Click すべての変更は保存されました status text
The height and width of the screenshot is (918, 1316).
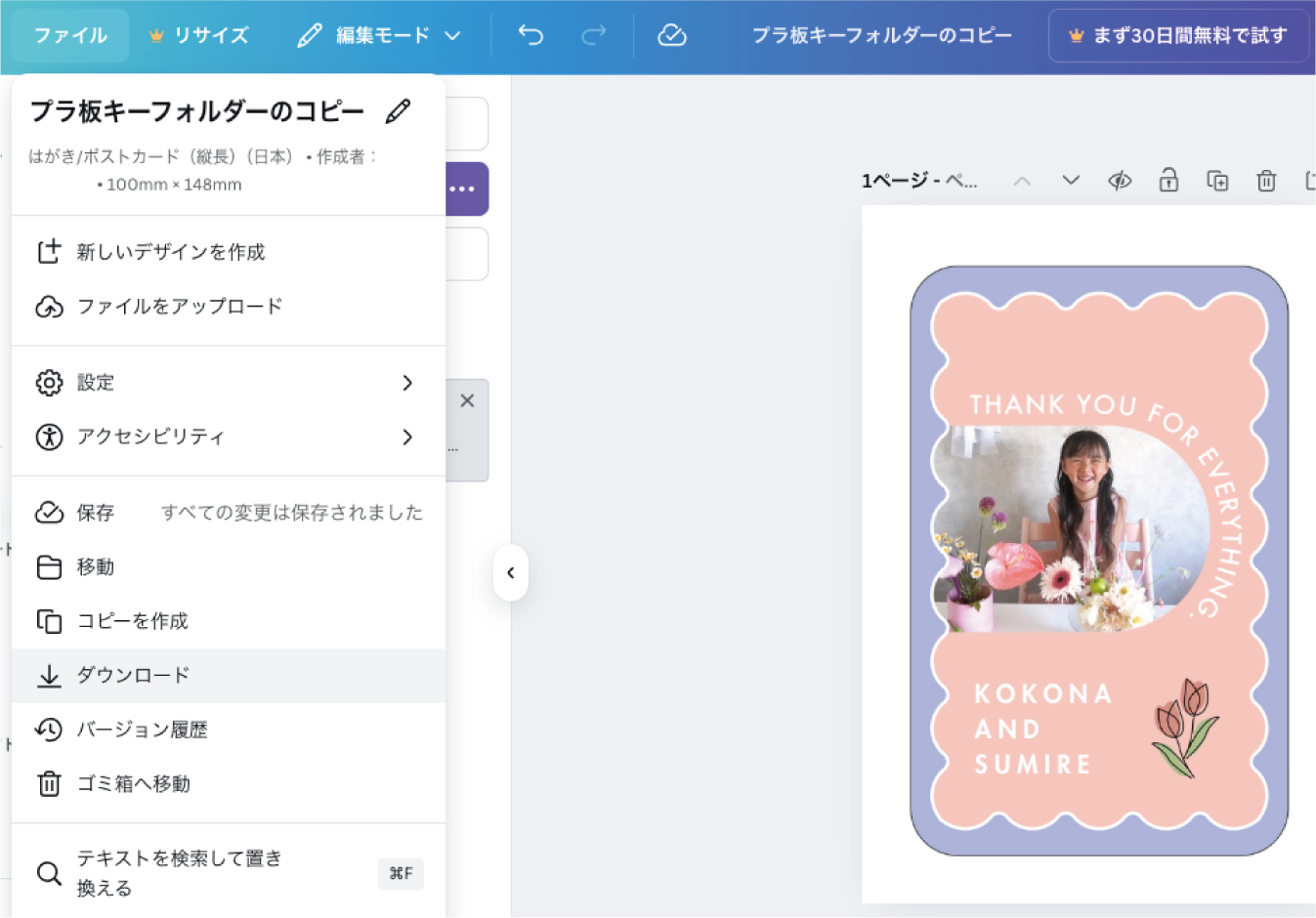(x=292, y=513)
